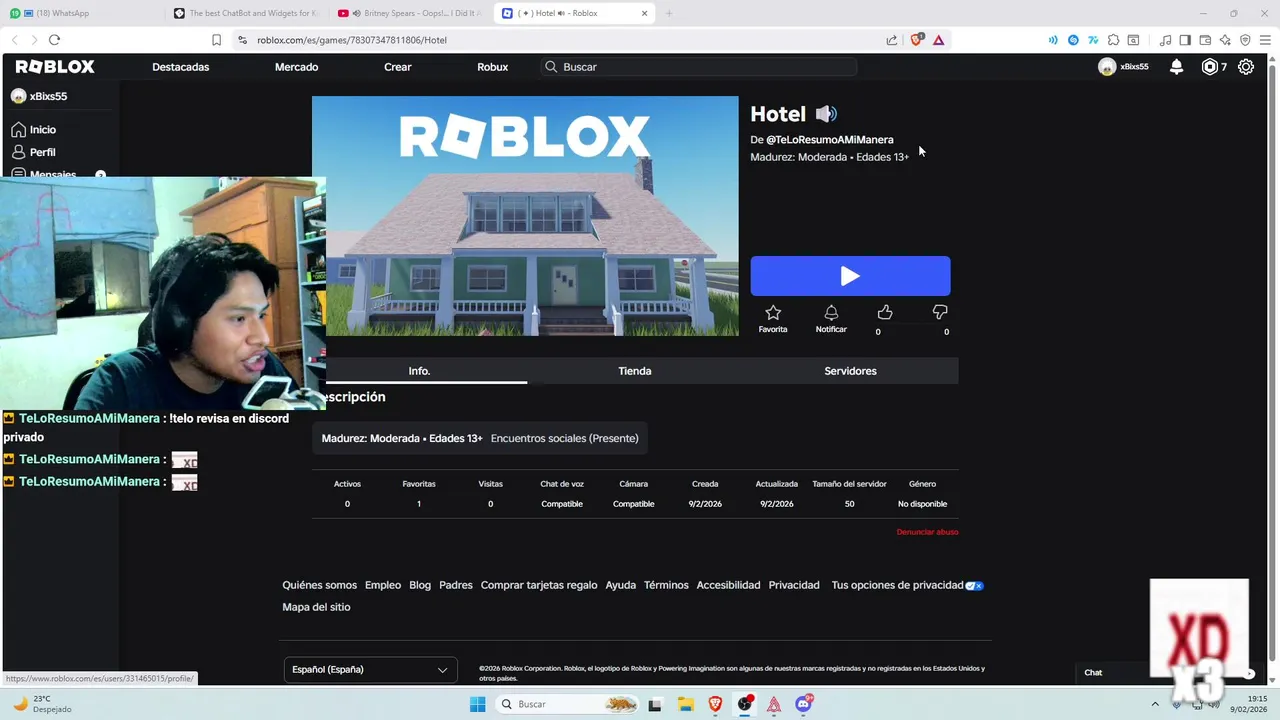Select the Servidores tab
The image size is (1280, 720).
coord(850,371)
